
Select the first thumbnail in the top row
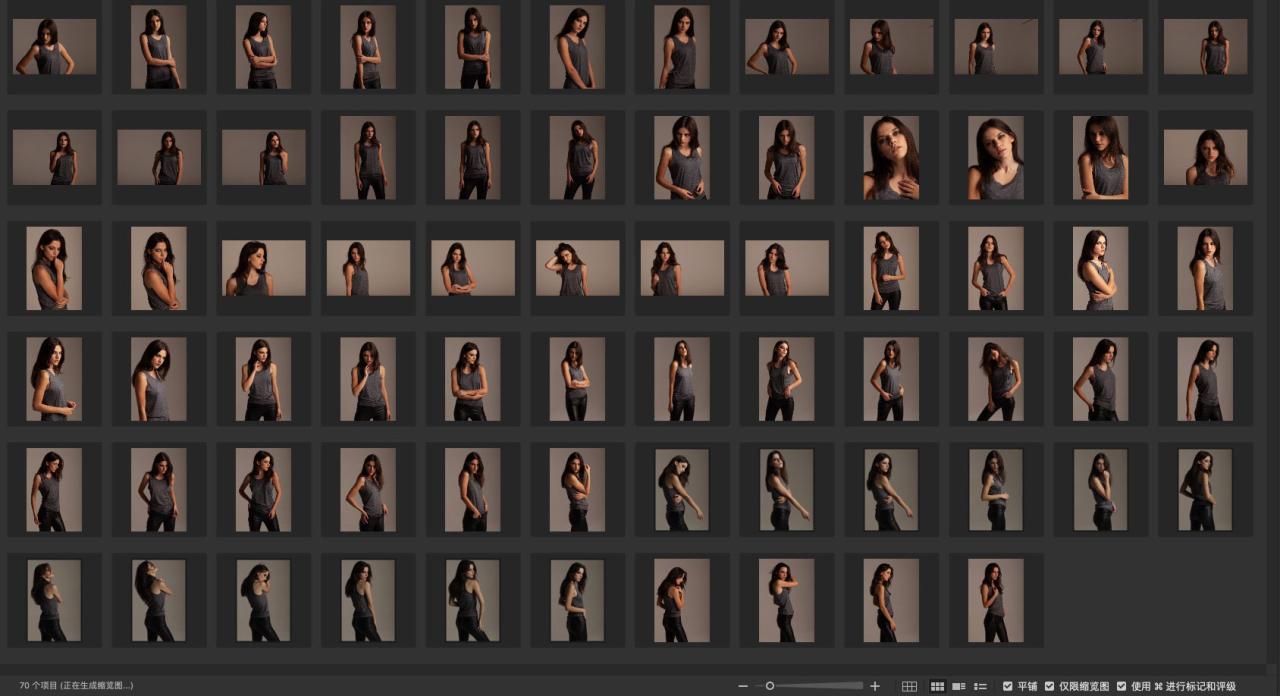pyautogui.click(x=54, y=47)
